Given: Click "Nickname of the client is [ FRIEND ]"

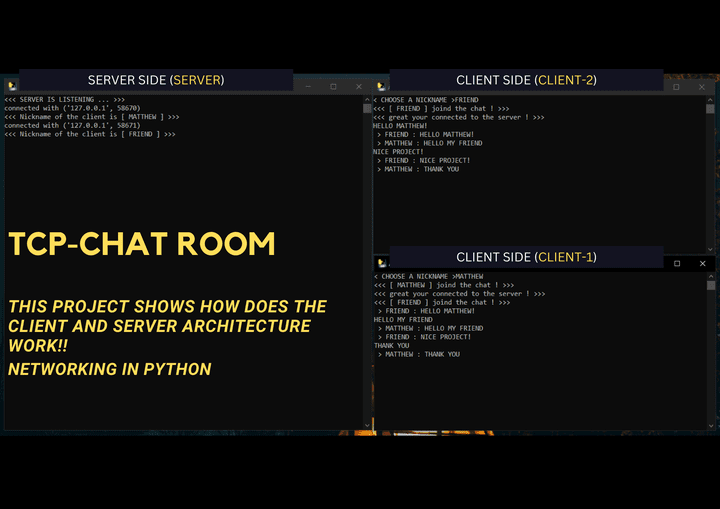Looking at the screenshot, I should pos(90,134).
